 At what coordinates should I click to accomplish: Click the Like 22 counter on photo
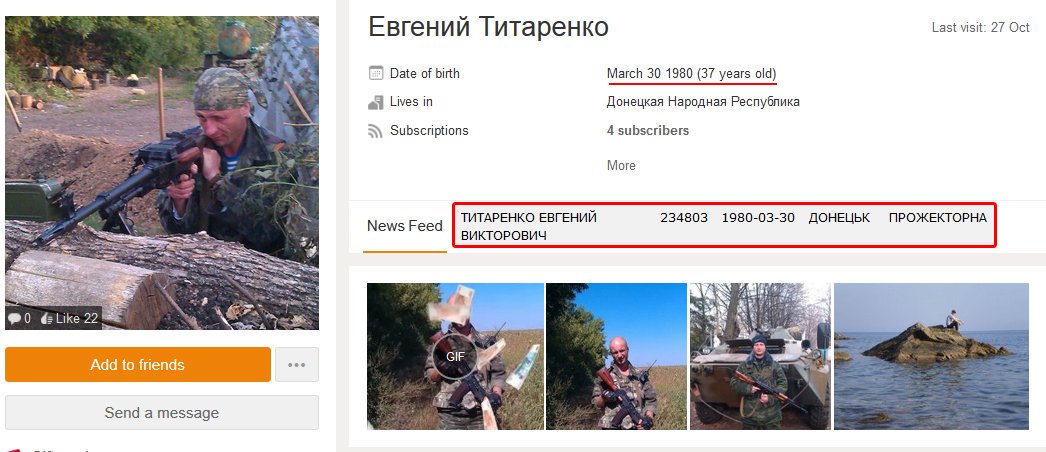70,319
